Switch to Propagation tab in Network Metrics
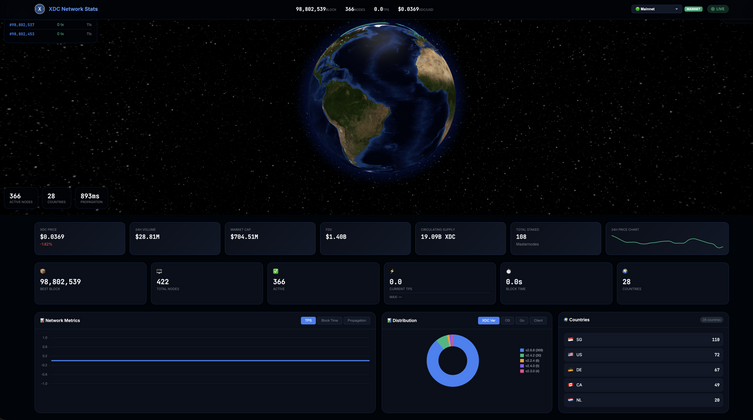 (x=357, y=320)
